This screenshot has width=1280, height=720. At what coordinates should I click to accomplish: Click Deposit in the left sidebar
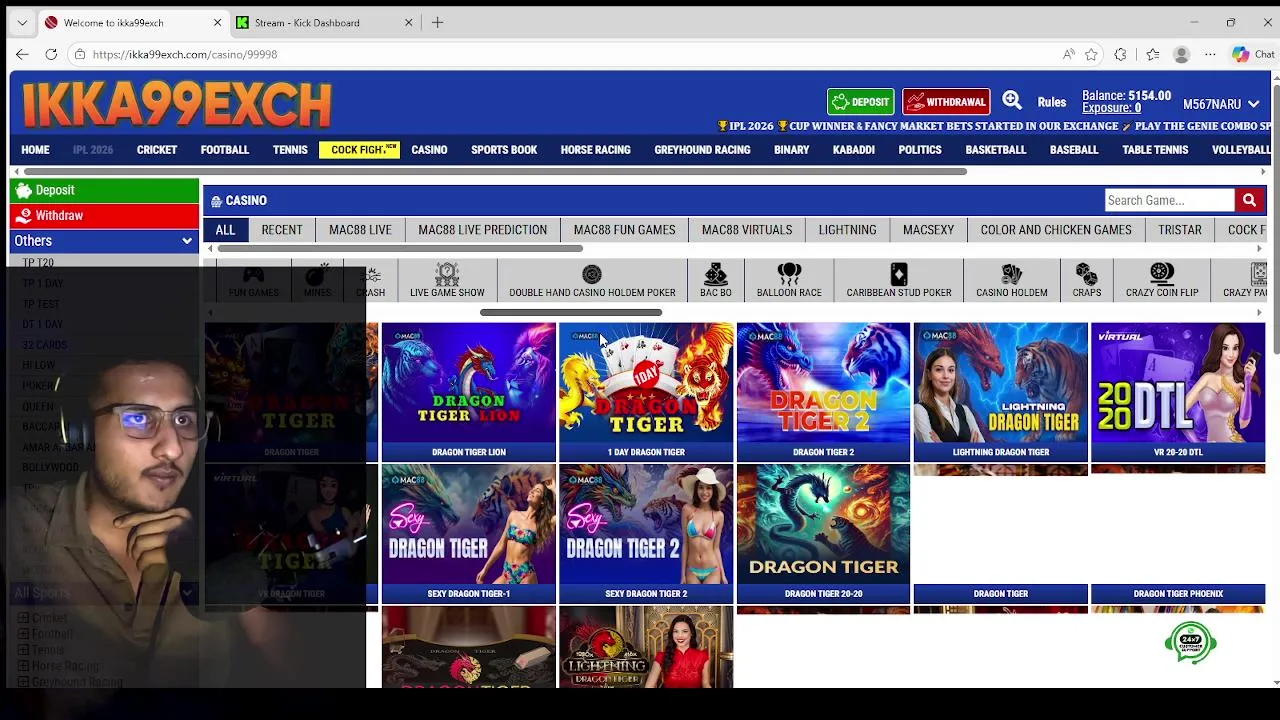click(x=104, y=190)
